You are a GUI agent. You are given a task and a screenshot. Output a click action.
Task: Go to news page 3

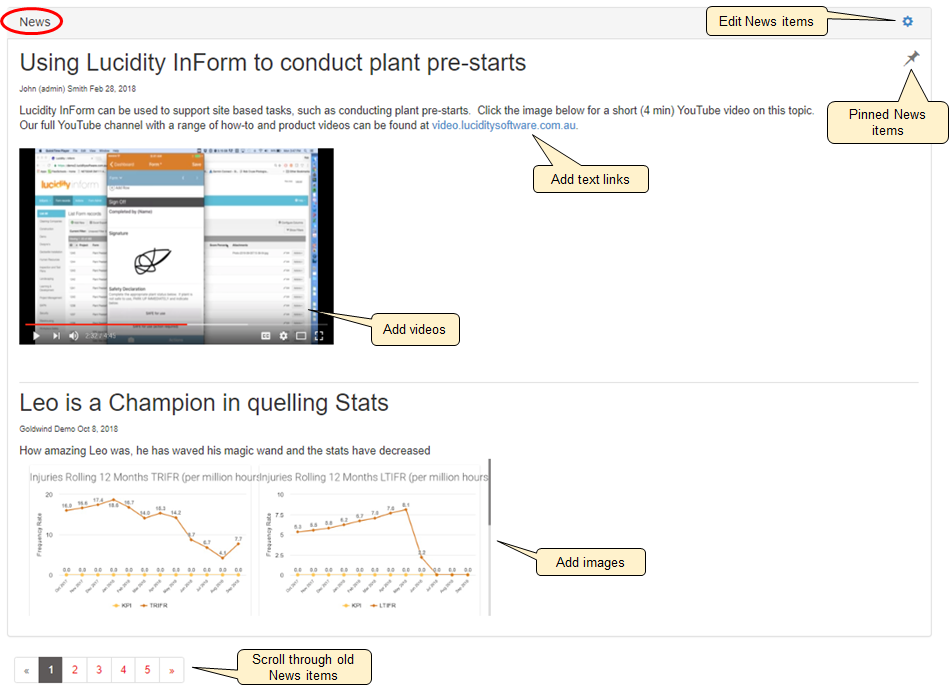99,670
